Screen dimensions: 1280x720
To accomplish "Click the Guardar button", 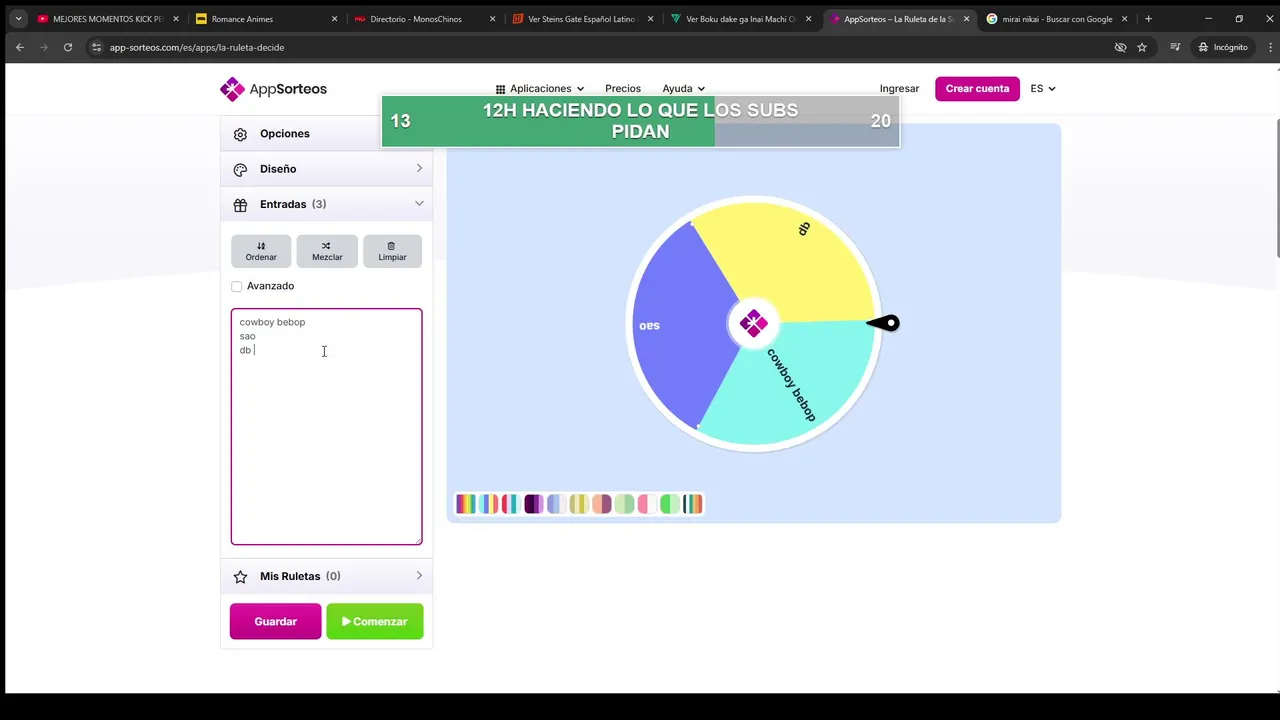I will (x=275, y=622).
